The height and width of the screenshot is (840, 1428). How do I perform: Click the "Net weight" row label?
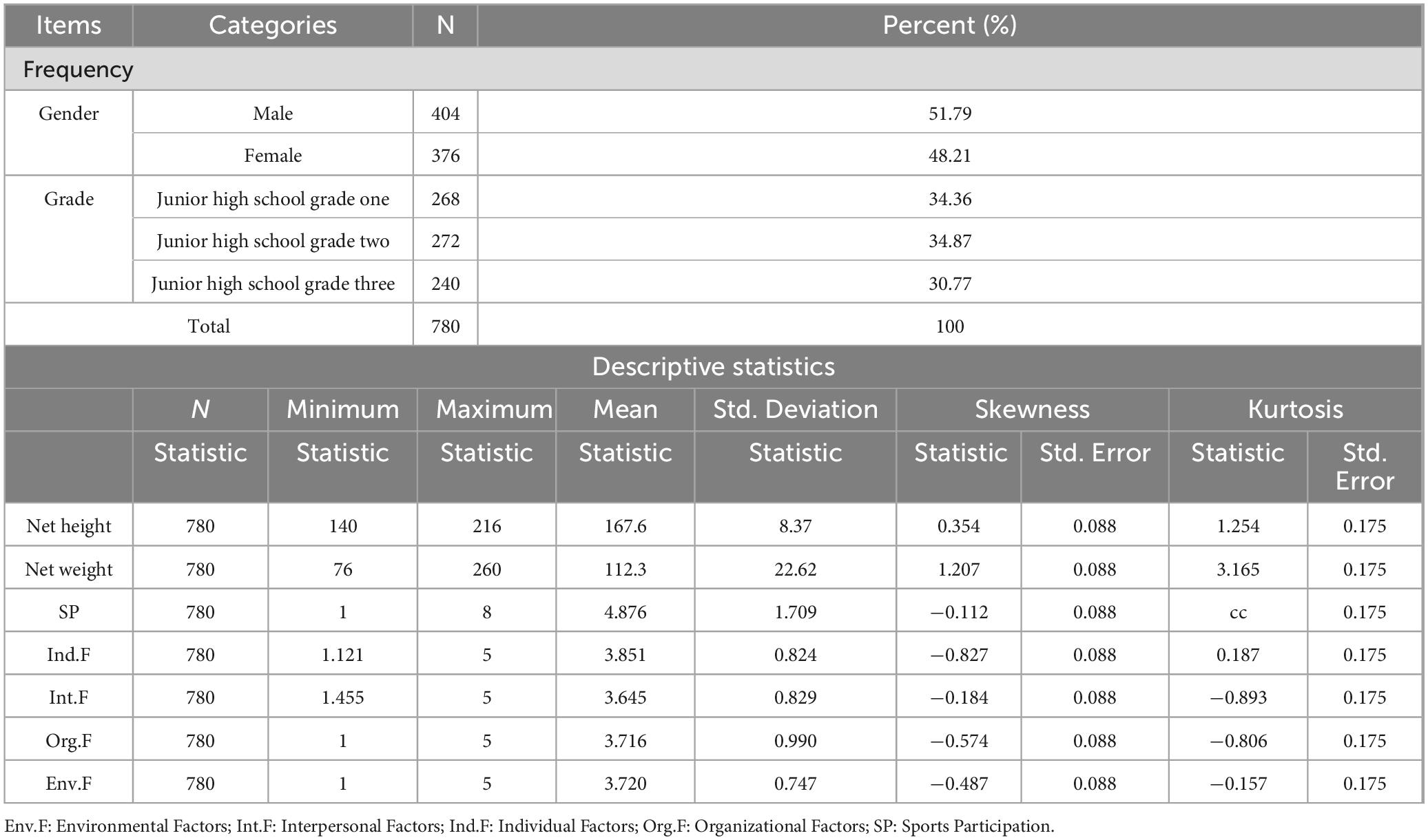(x=68, y=569)
